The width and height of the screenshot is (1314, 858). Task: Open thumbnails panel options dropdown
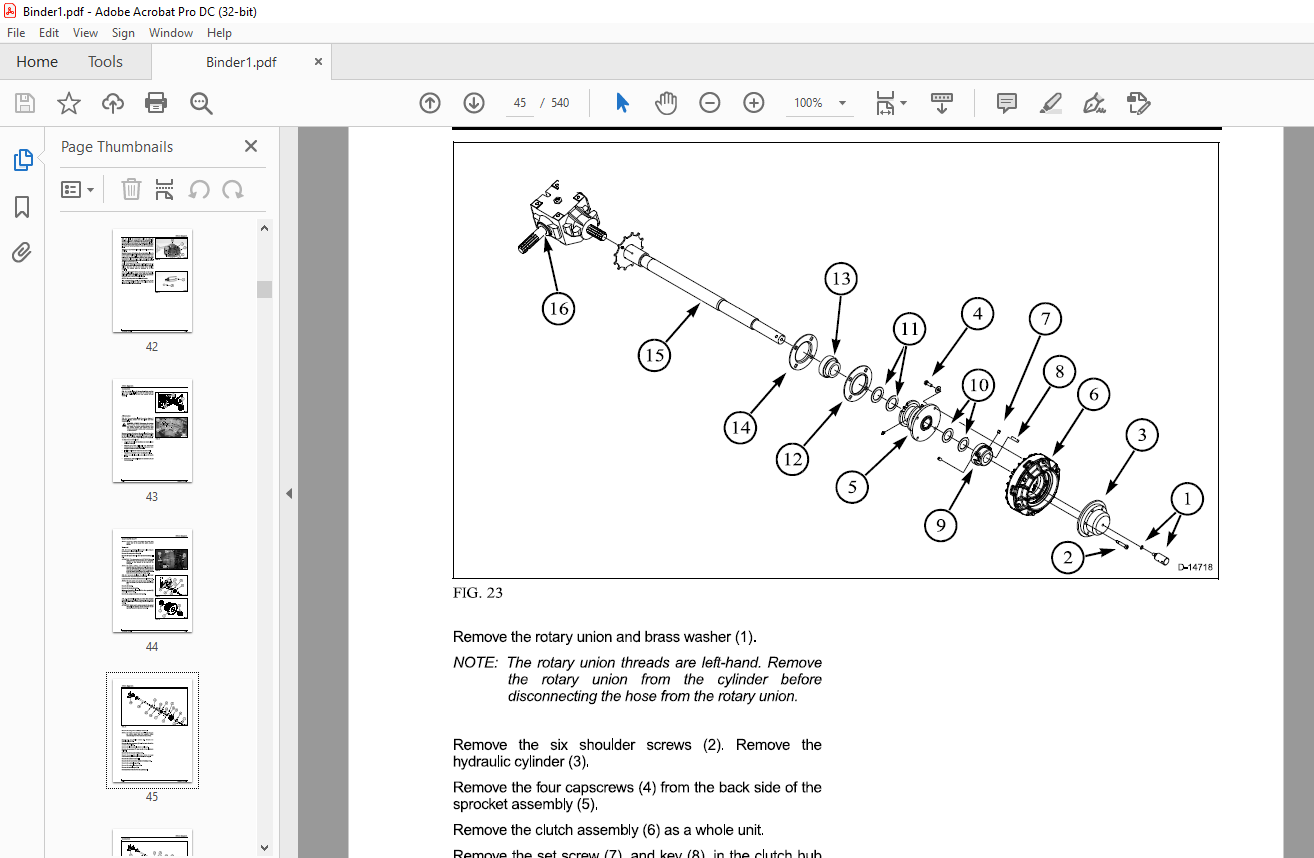(x=78, y=189)
